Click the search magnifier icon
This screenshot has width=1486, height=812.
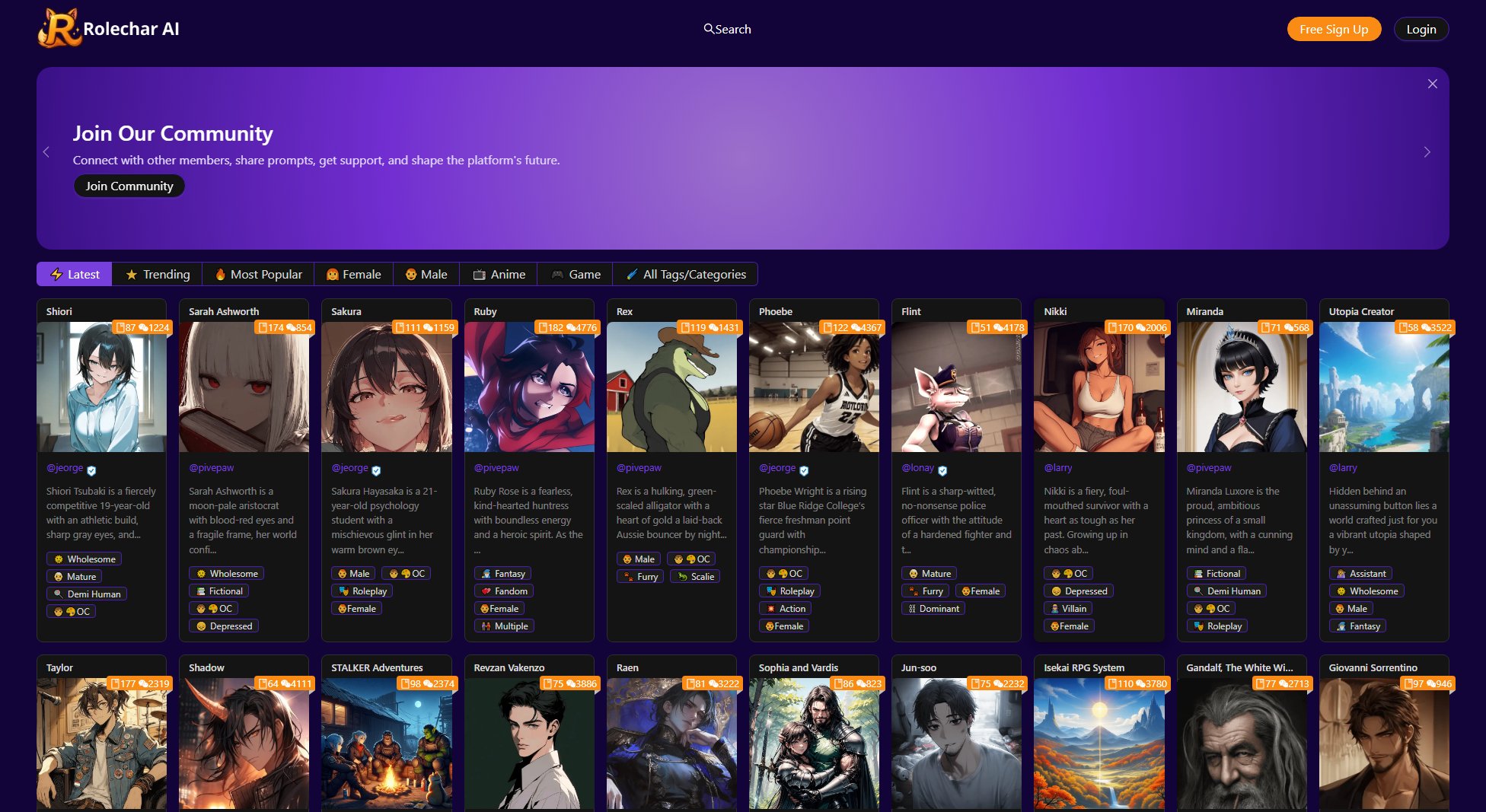coord(708,29)
